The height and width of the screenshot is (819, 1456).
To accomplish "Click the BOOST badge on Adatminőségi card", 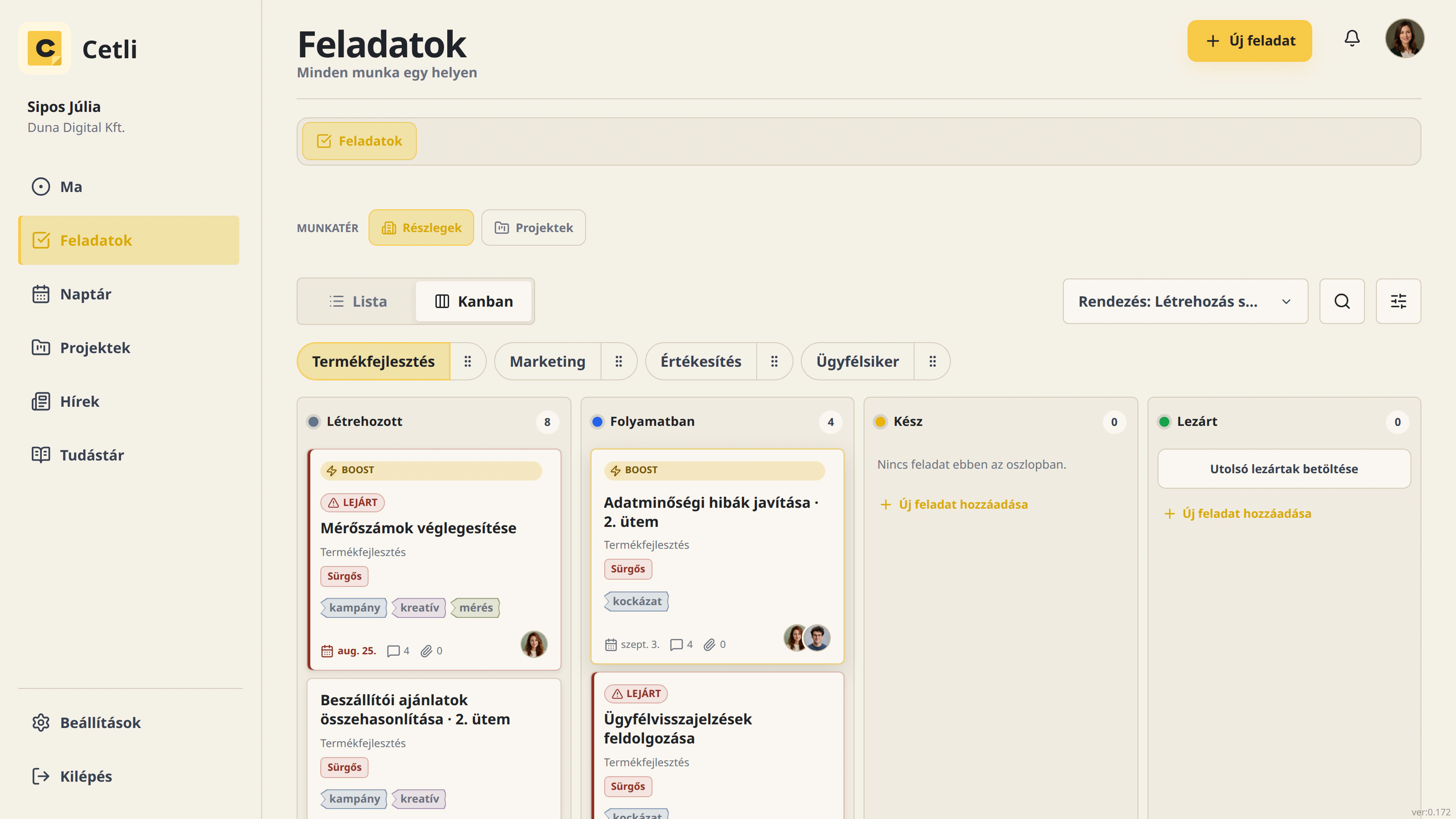I will pos(714,470).
